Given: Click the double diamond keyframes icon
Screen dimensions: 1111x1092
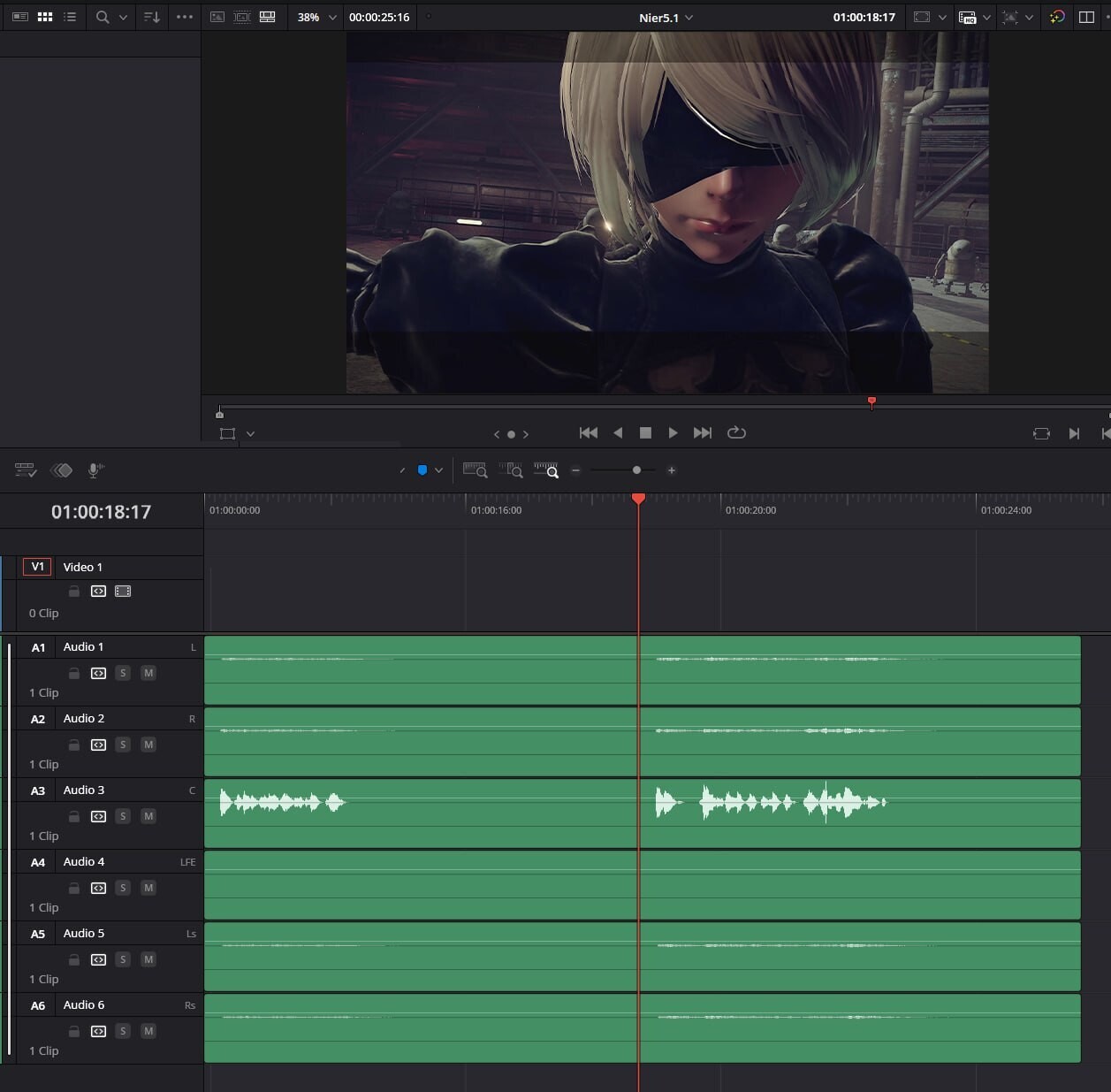Looking at the screenshot, I should pos(61,470).
